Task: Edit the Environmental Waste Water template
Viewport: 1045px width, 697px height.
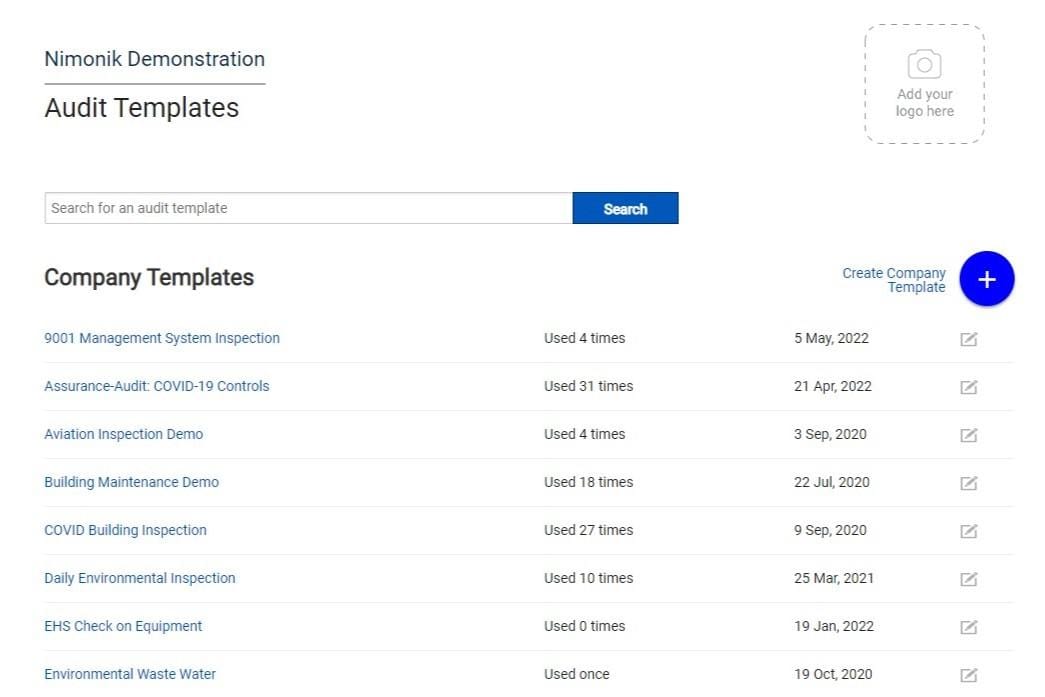Action: 968,675
